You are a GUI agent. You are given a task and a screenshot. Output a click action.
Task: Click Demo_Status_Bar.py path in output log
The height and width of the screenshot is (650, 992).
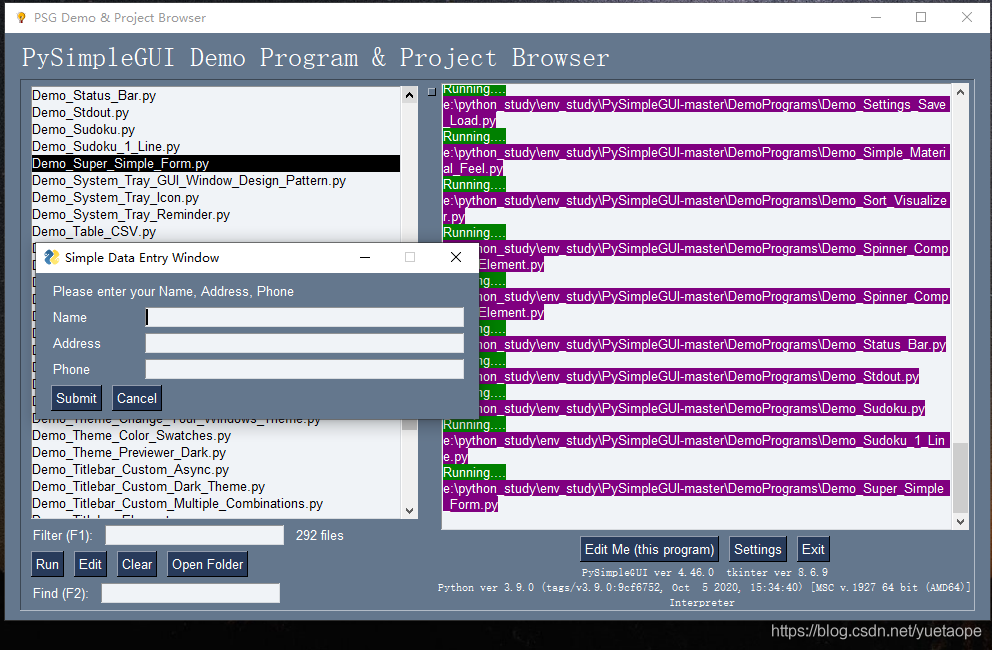712,344
